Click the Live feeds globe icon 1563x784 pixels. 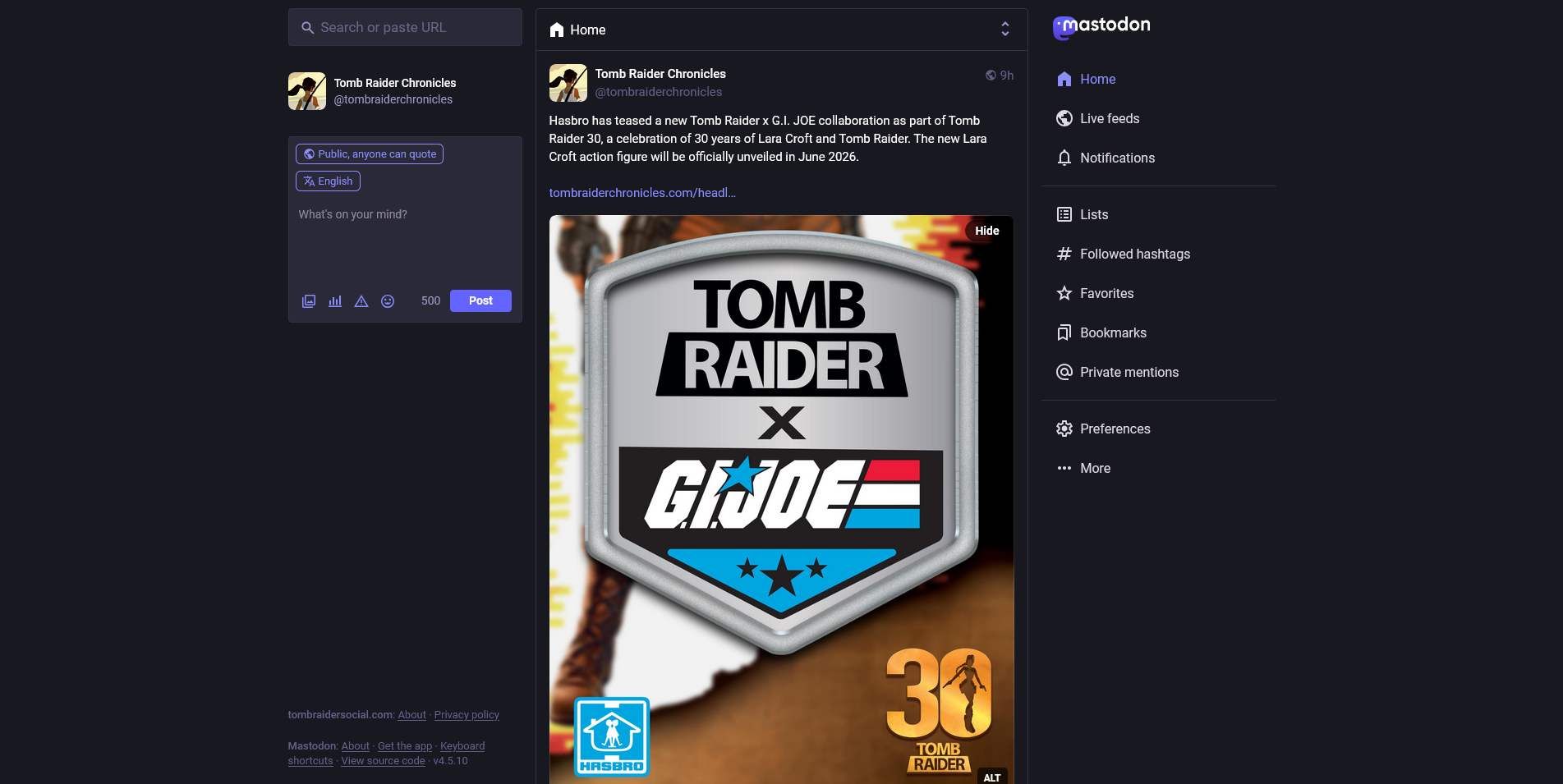1064,118
